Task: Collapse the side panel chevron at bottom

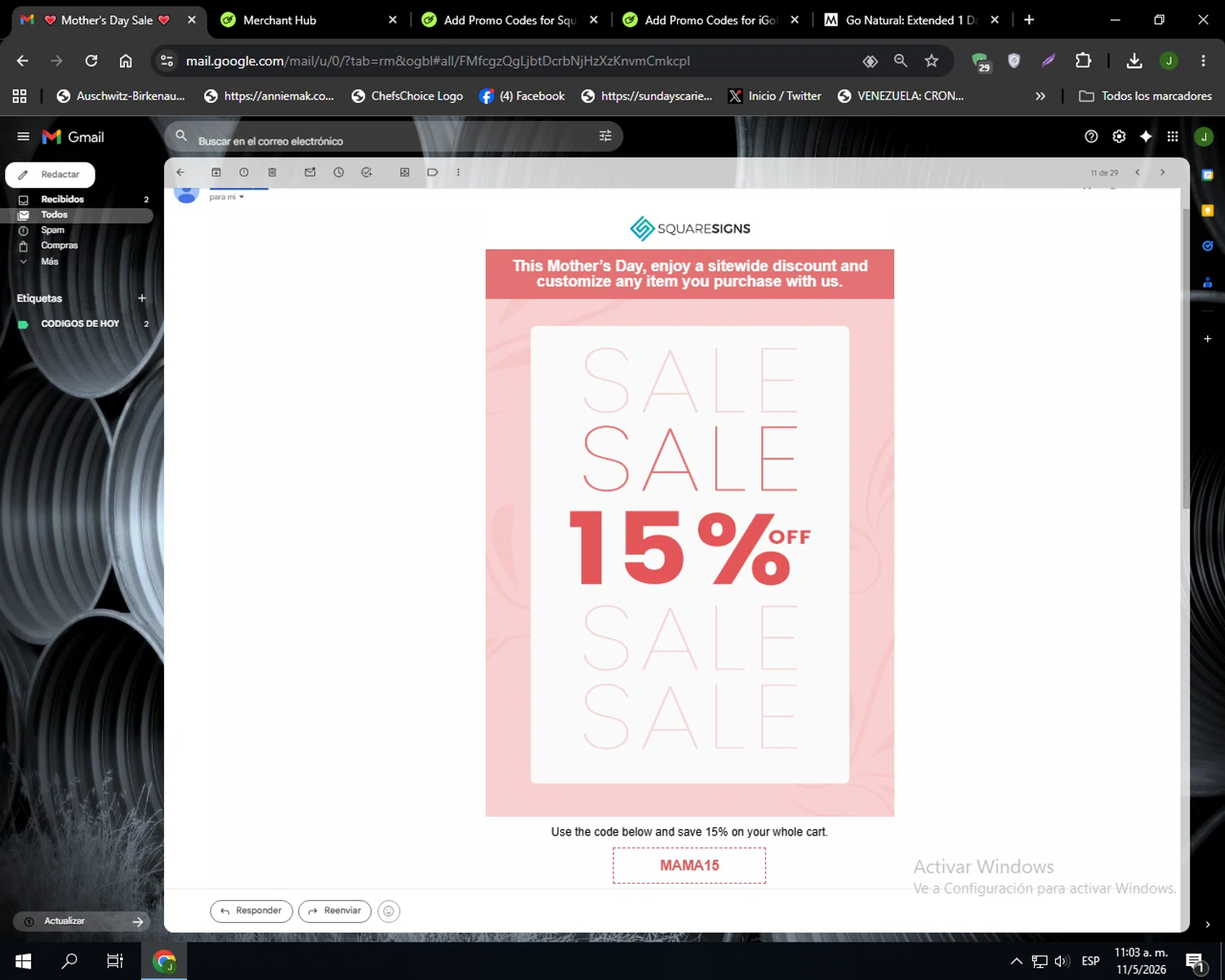Action: coord(1207,924)
